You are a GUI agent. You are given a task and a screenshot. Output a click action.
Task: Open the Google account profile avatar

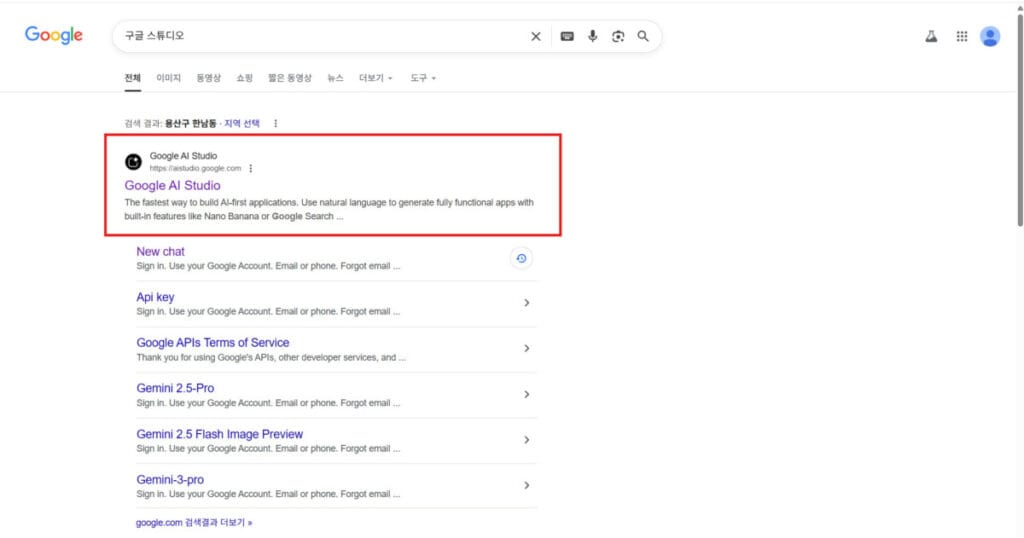(x=990, y=36)
